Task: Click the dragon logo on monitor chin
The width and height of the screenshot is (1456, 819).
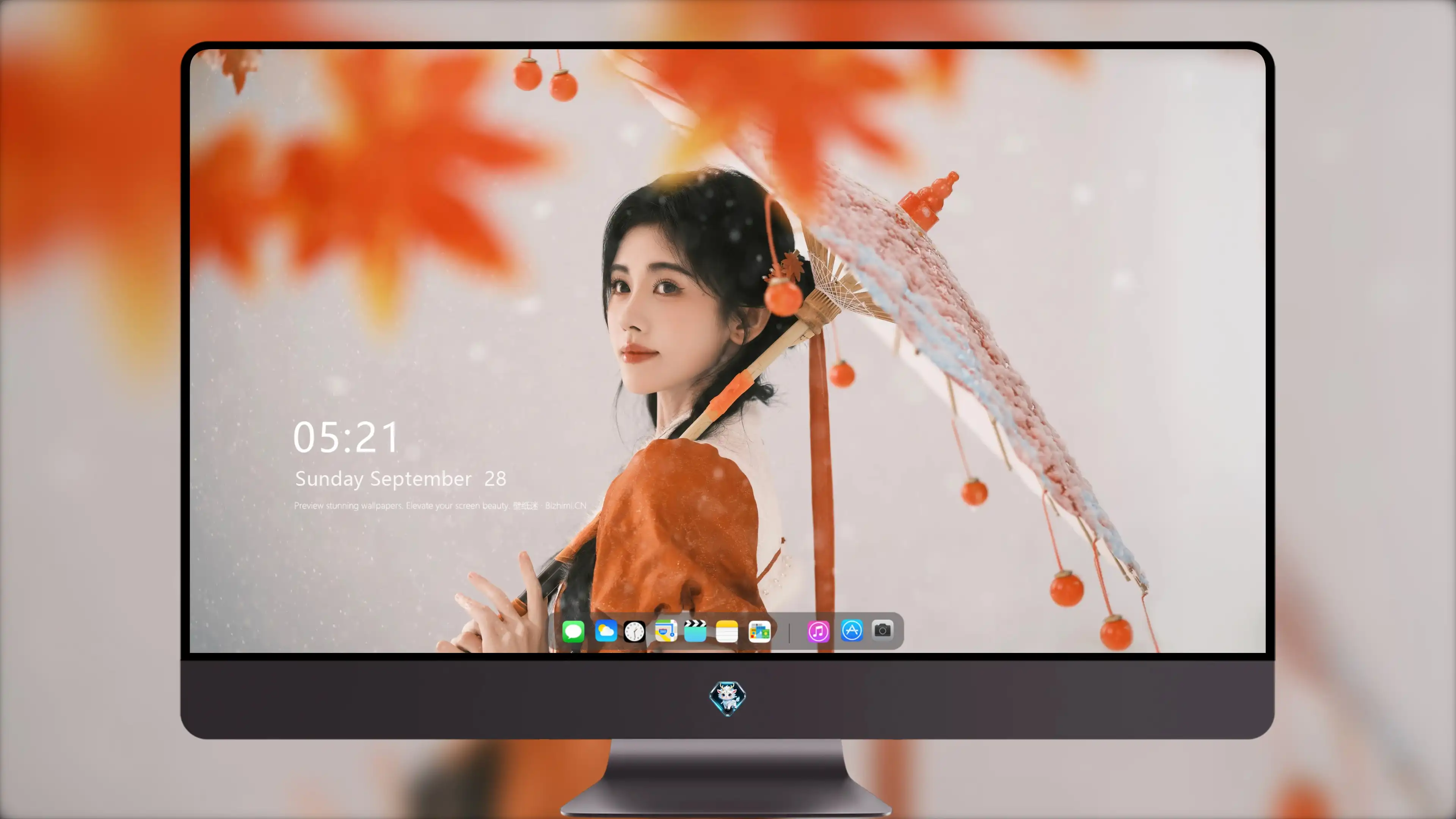Action: (x=728, y=698)
